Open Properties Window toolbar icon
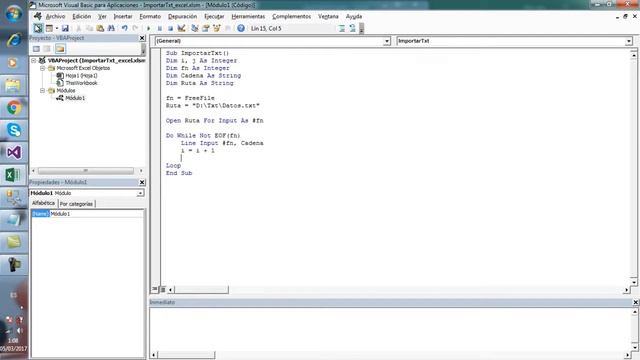640x360 pixels. [x=206, y=28]
